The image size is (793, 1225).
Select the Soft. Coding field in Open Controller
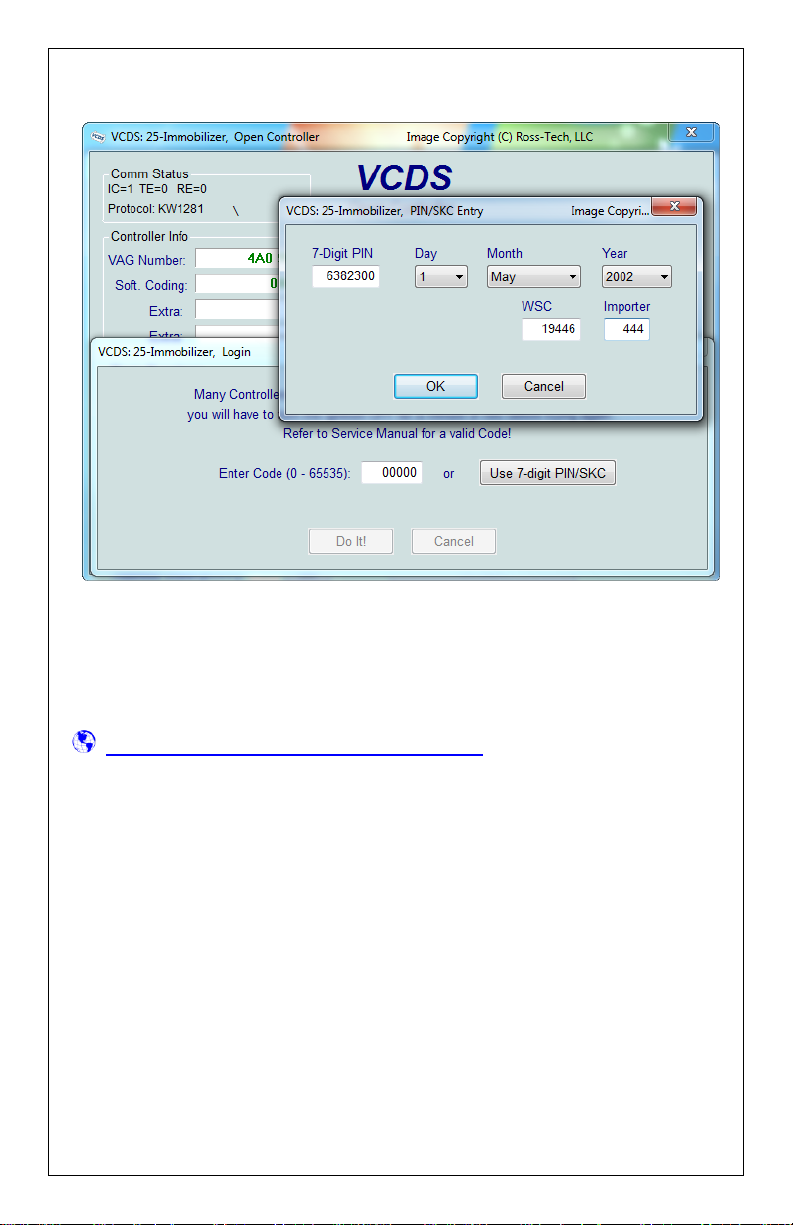click(237, 285)
